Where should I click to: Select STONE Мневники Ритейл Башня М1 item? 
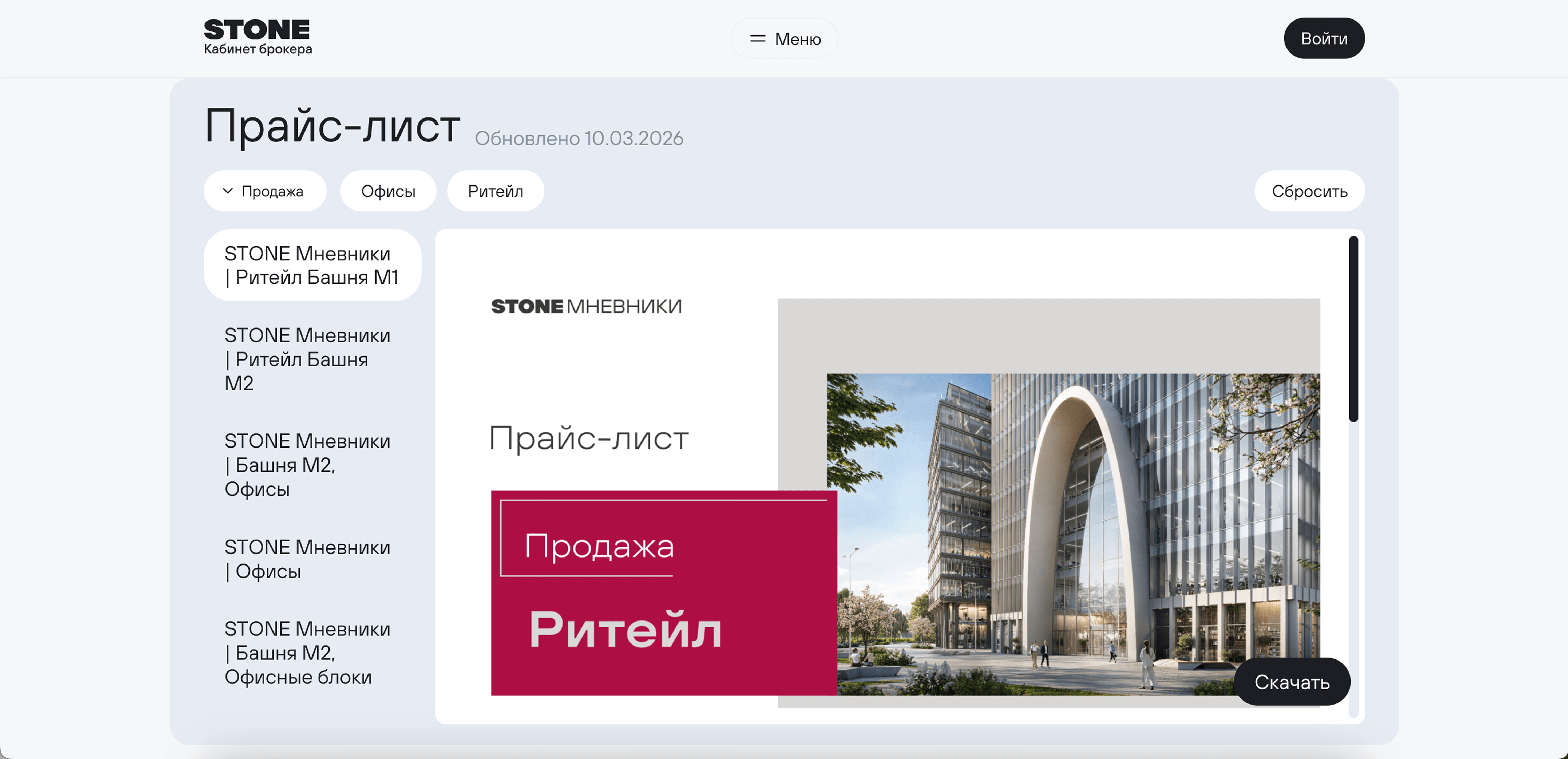312,265
